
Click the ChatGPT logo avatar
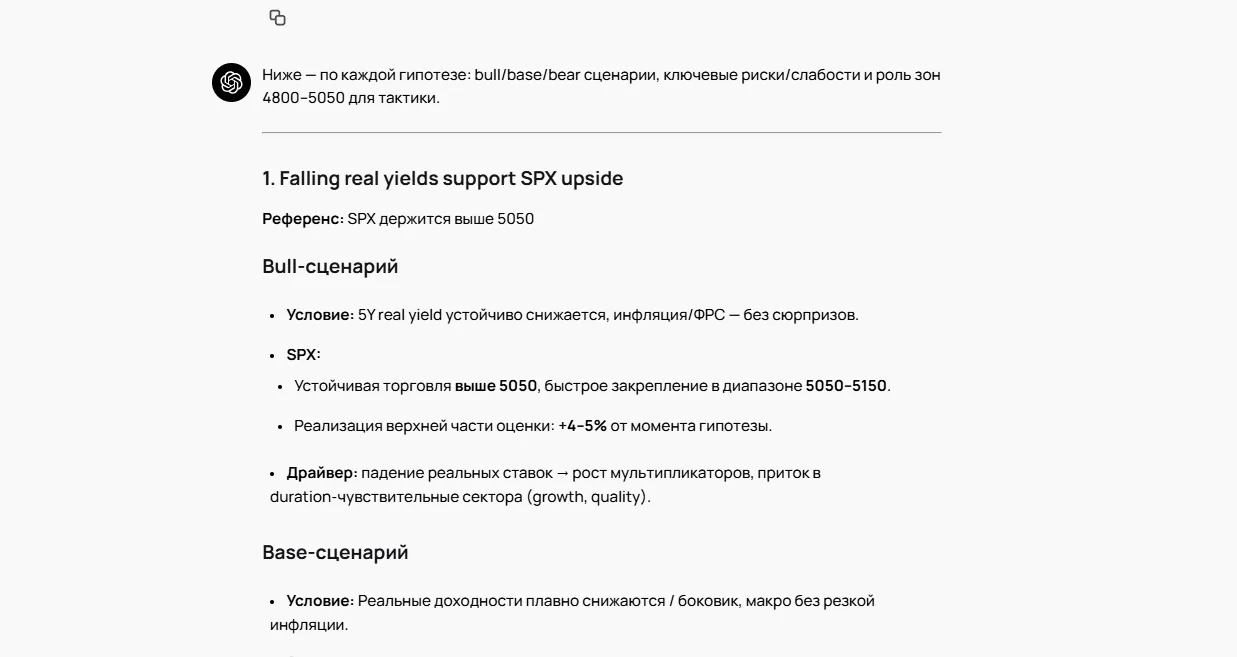[x=231, y=82]
